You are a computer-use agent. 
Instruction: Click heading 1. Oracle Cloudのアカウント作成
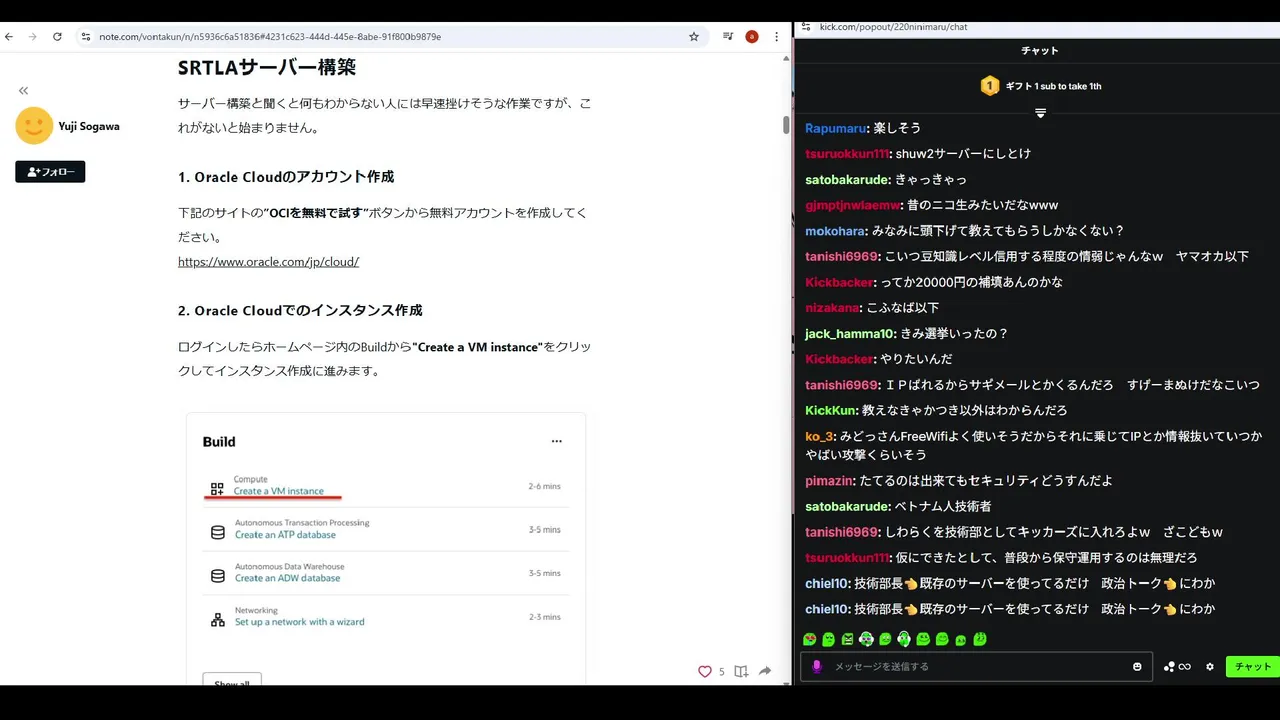286,177
